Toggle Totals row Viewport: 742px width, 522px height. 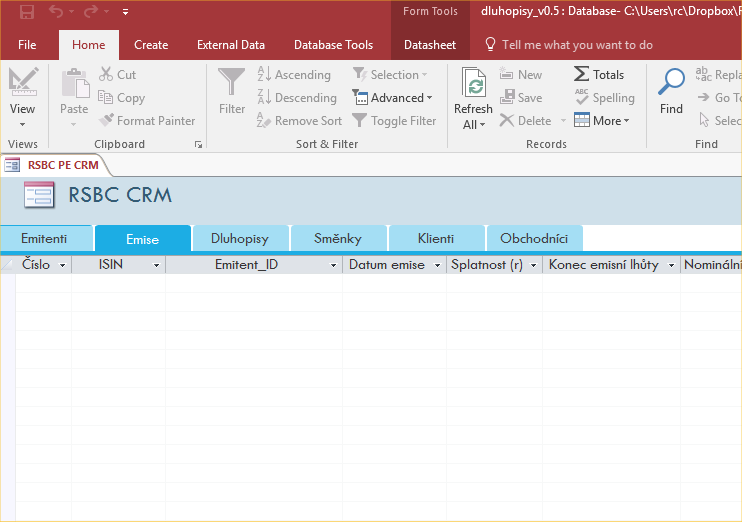pyautogui.click(x=599, y=74)
